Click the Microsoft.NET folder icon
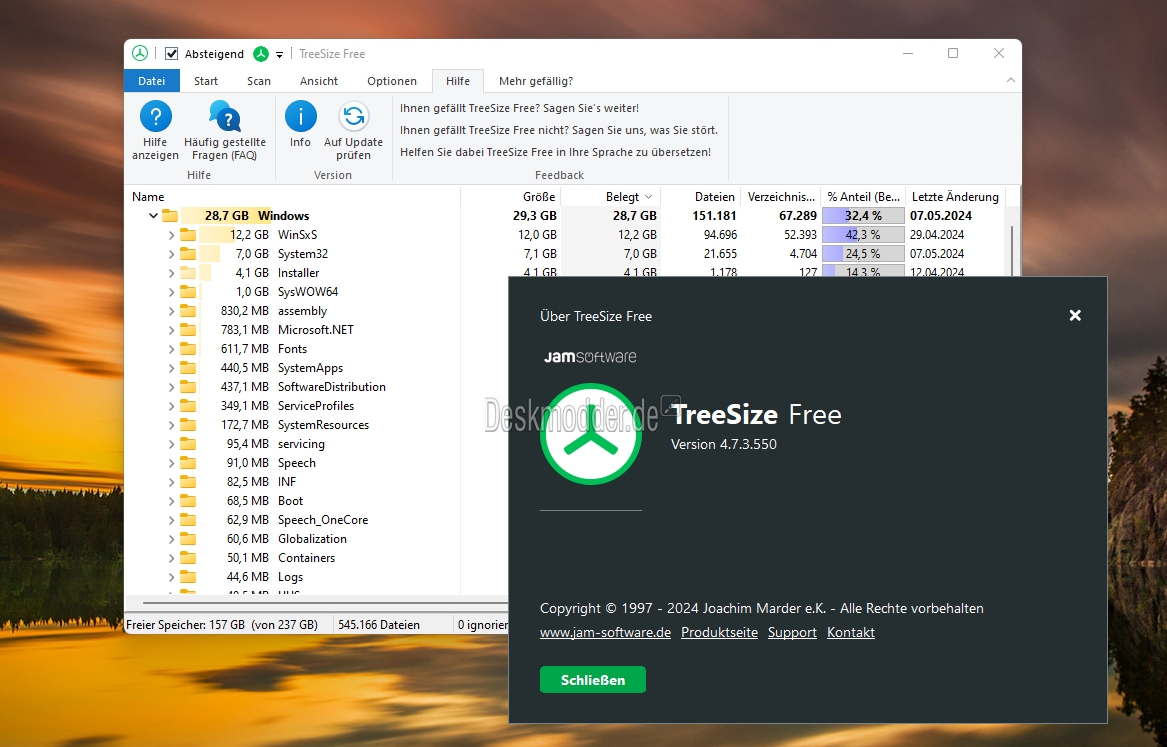Viewport: 1167px width, 747px height. click(188, 330)
